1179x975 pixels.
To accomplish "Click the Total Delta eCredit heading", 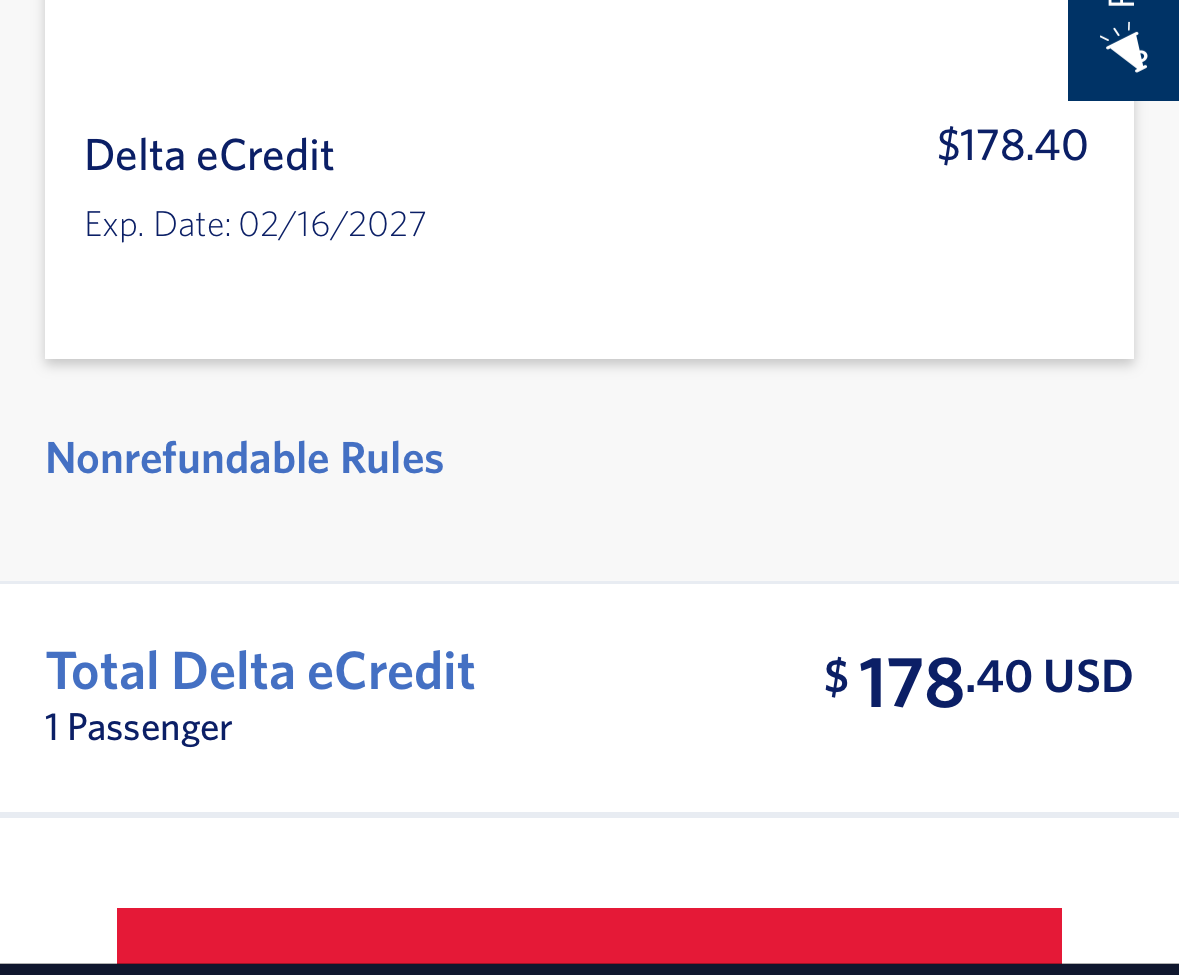I will (260, 670).
